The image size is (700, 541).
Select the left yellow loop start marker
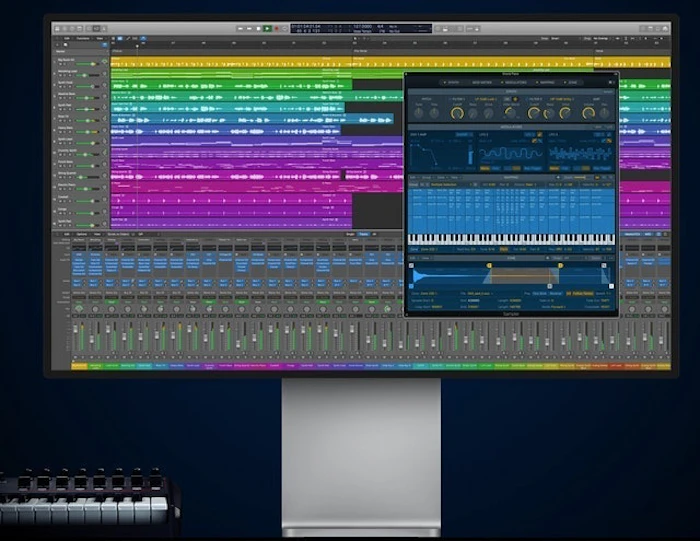click(x=489, y=266)
